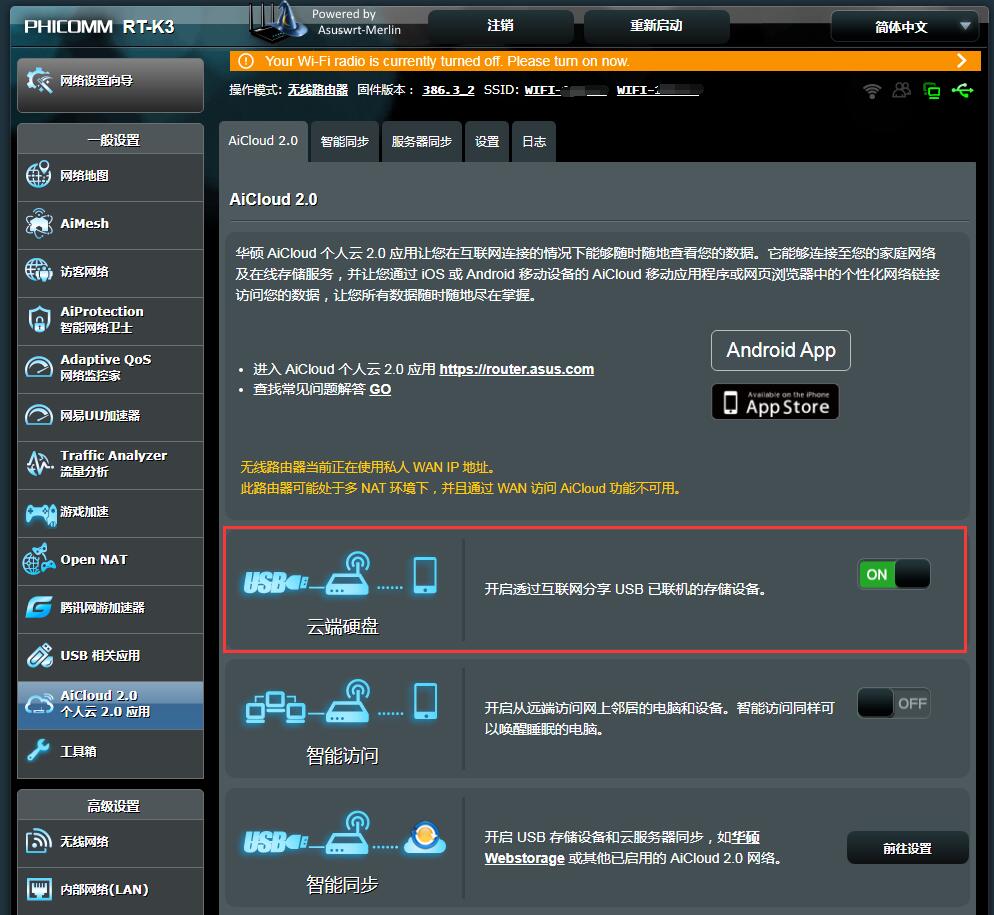The width and height of the screenshot is (994, 915).
Task: Click the 内部网络(LAN) menu label
Action: (104, 889)
